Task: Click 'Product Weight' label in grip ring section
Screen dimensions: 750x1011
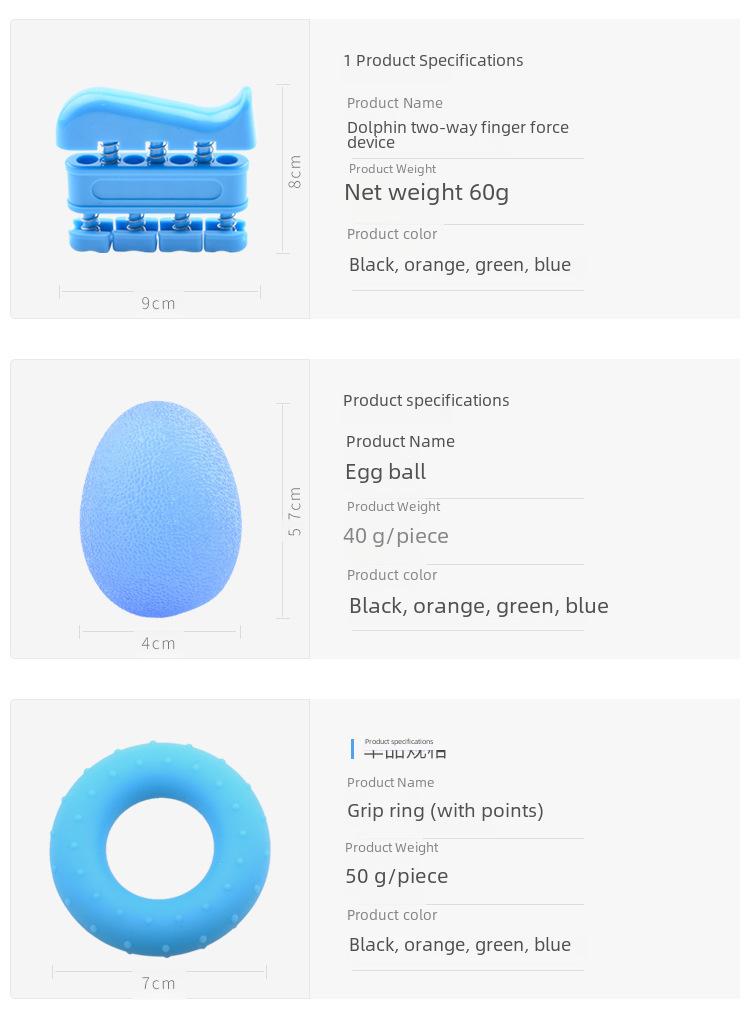Action: [x=391, y=847]
